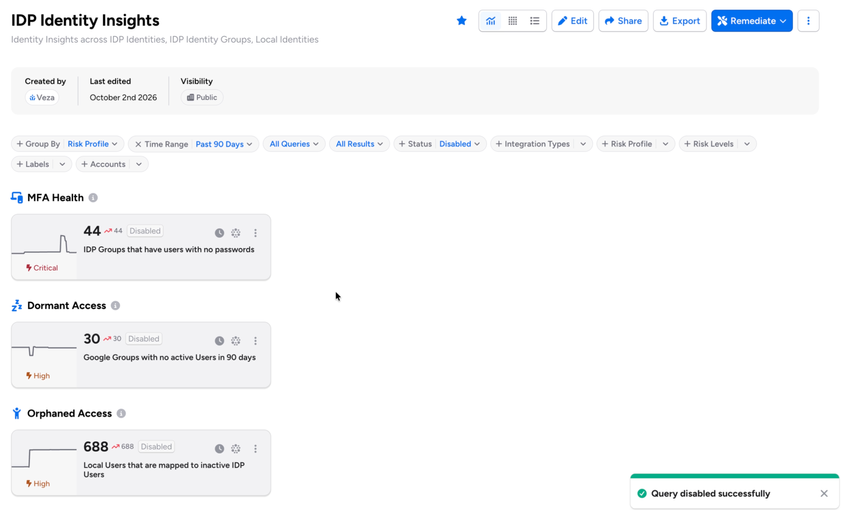Dismiss the Query disabled successfully toast
The width and height of the screenshot is (841, 510).
tap(824, 493)
